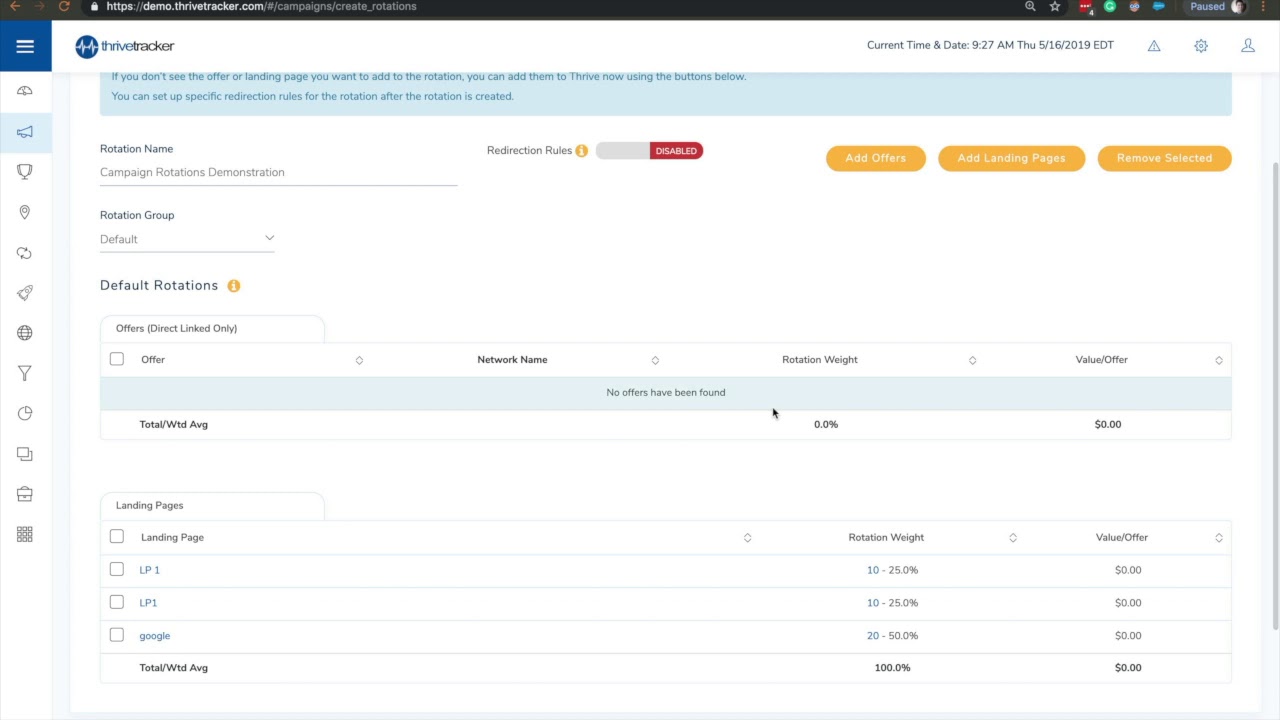Open the user profile icon

[x=1248, y=46]
